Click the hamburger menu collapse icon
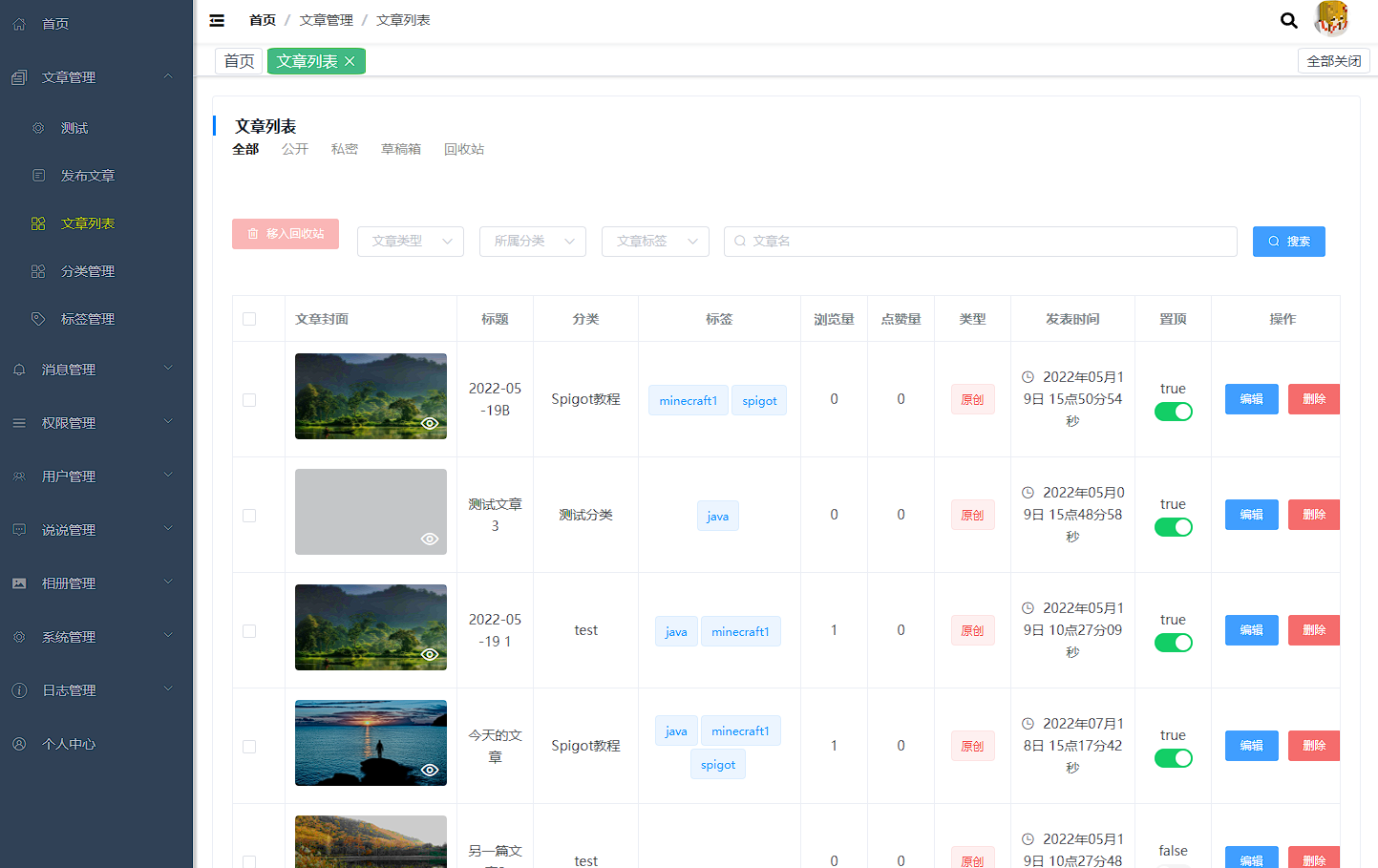 [x=217, y=20]
